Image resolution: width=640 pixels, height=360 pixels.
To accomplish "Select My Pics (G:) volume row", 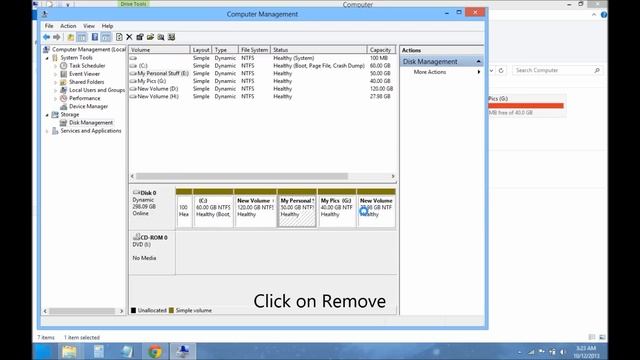I will [x=262, y=81].
